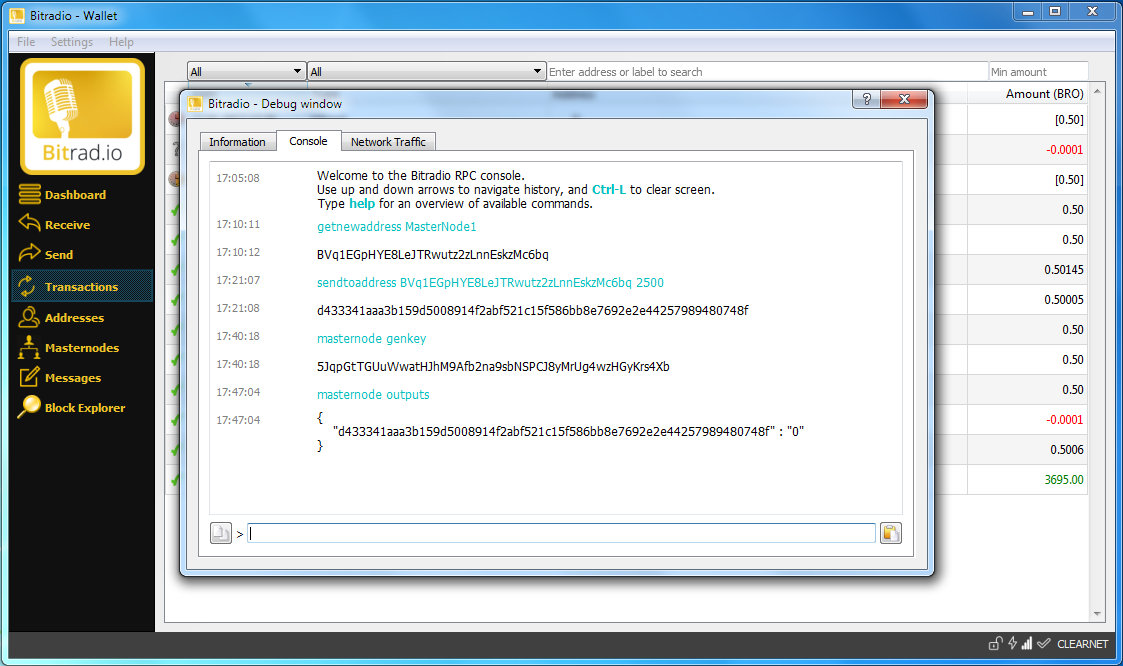Click the Amount (BRO) column header
Screen dimensions: 1123x666
click(x=1027, y=94)
